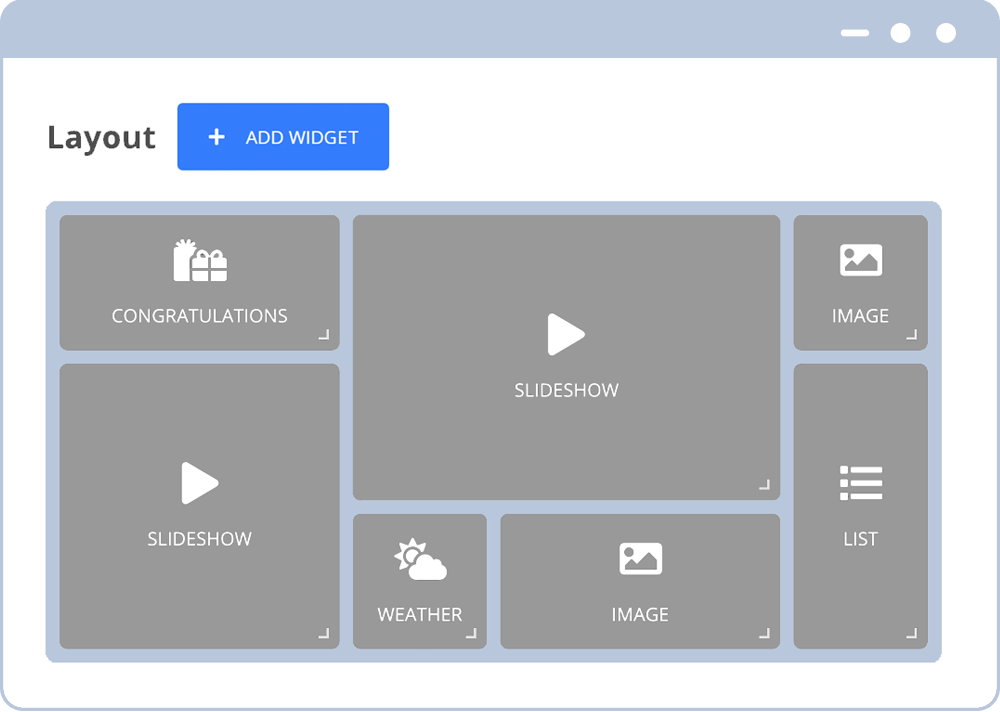The width and height of the screenshot is (1000, 712).
Task: Click resize handle of left Slideshow widget
Action: (x=324, y=633)
